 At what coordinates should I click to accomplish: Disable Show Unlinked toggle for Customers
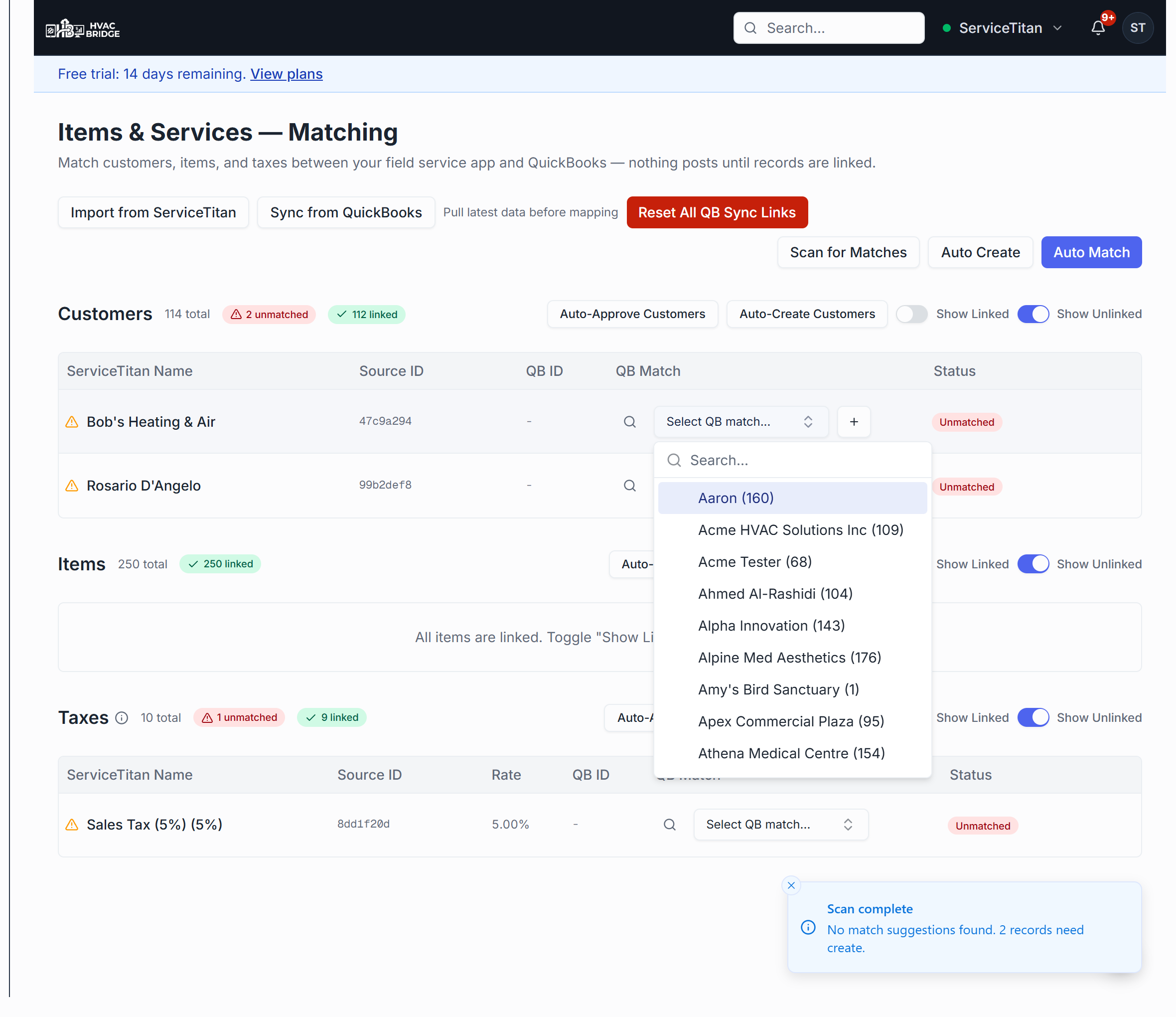pos(1033,314)
